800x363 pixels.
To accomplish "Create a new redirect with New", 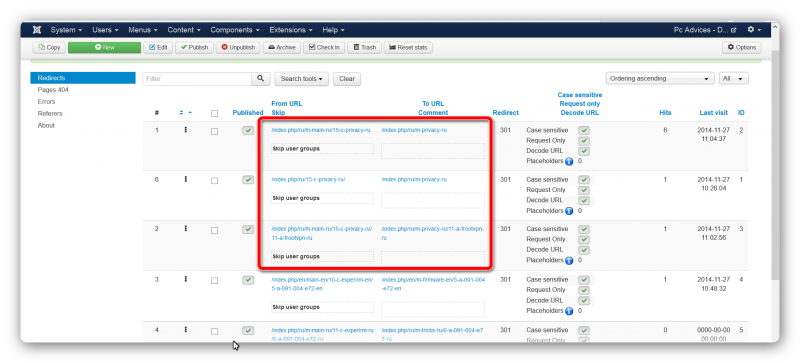I will [x=105, y=47].
